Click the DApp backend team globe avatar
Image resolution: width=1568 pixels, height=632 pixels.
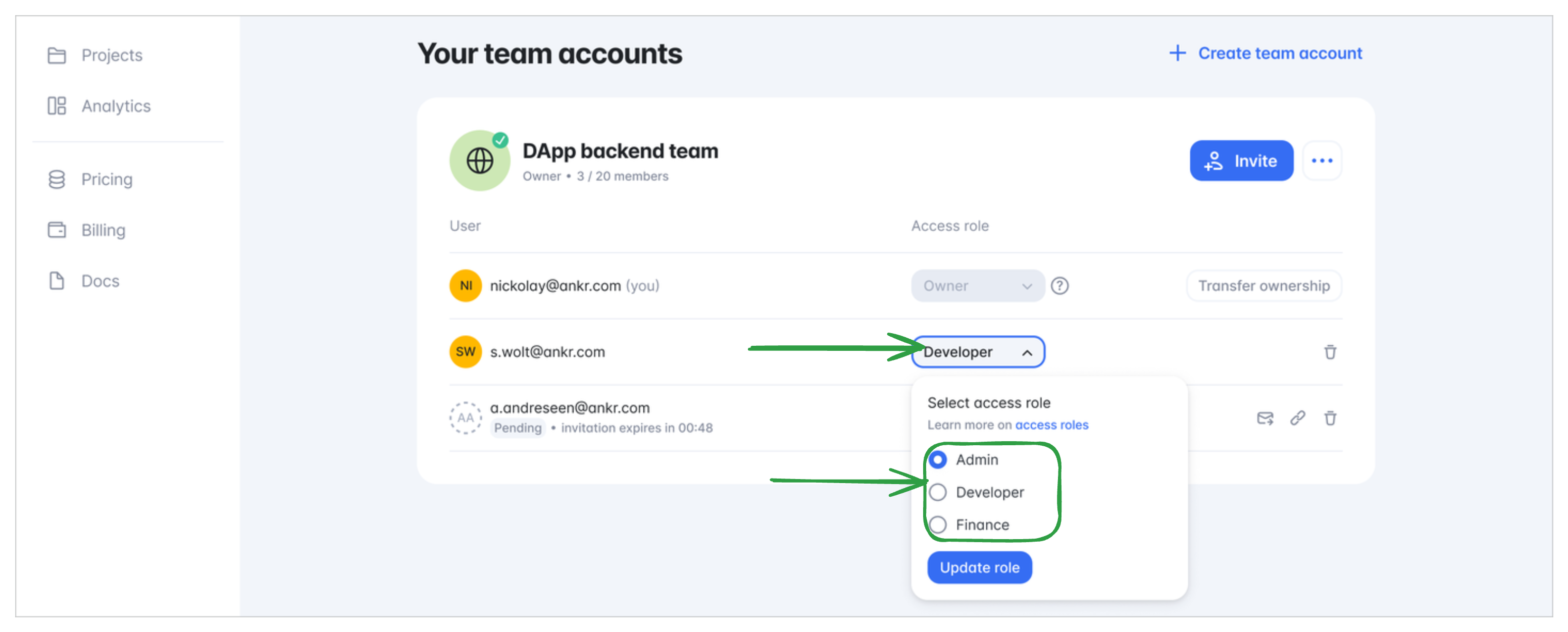480,161
